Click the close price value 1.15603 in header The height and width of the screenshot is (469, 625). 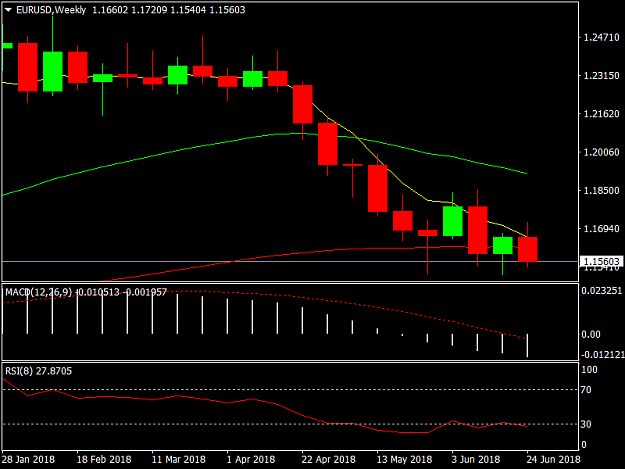point(227,10)
